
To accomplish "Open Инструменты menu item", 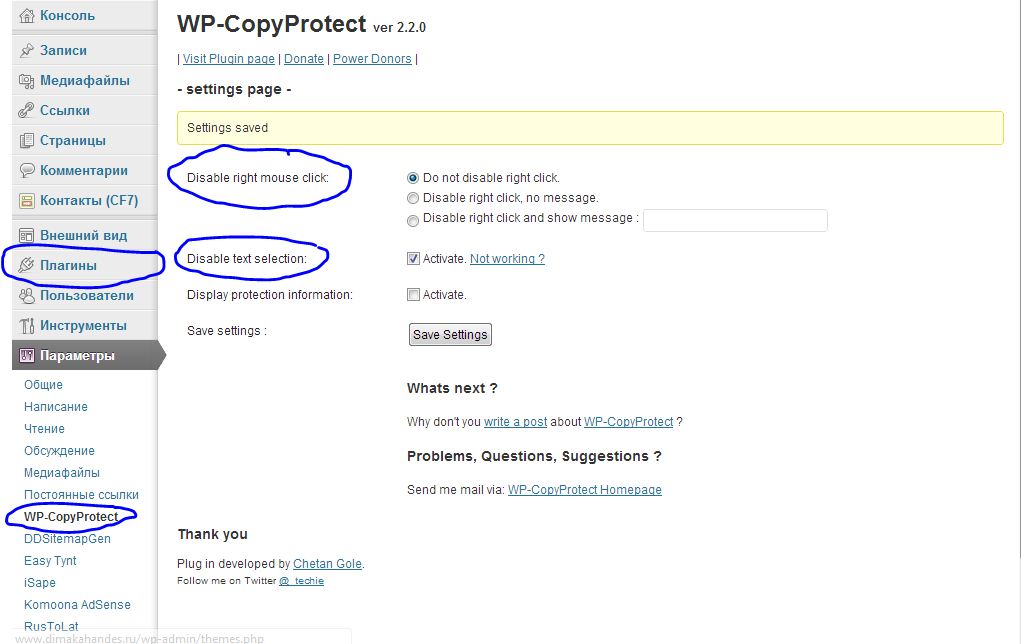I will 85,326.
